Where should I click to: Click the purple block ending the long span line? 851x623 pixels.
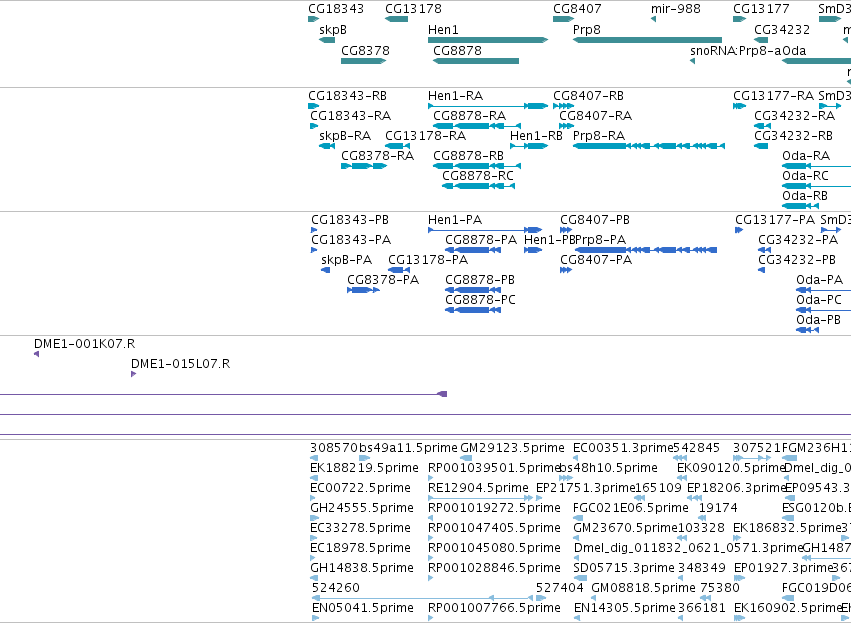pyautogui.click(x=442, y=394)
